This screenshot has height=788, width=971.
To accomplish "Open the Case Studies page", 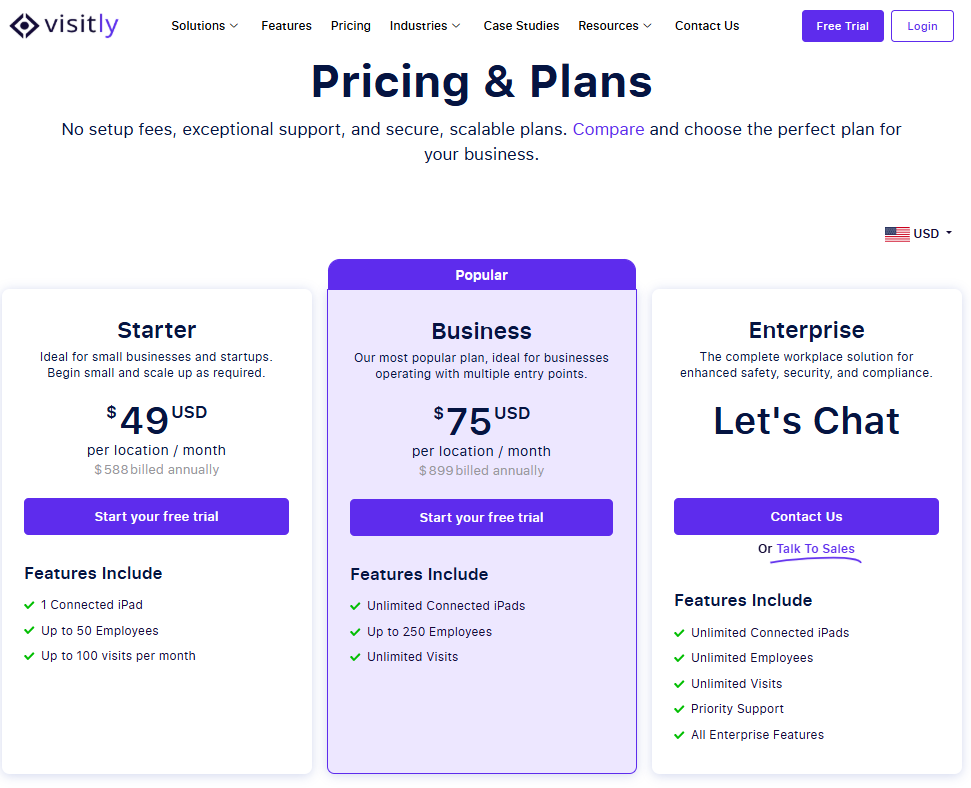I will coord(521,26).
